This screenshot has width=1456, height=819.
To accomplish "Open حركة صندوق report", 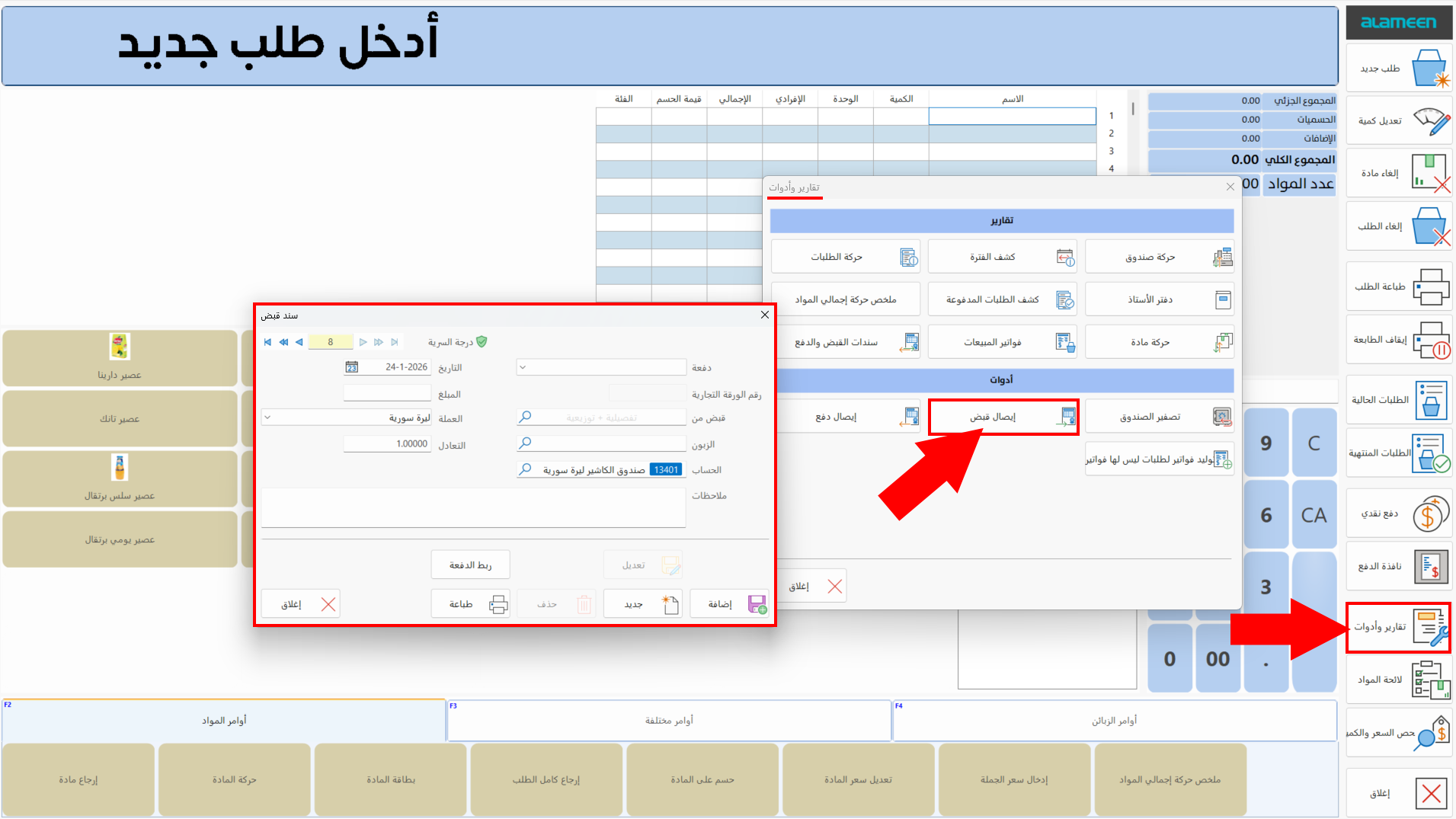I will coord(1159,257).
